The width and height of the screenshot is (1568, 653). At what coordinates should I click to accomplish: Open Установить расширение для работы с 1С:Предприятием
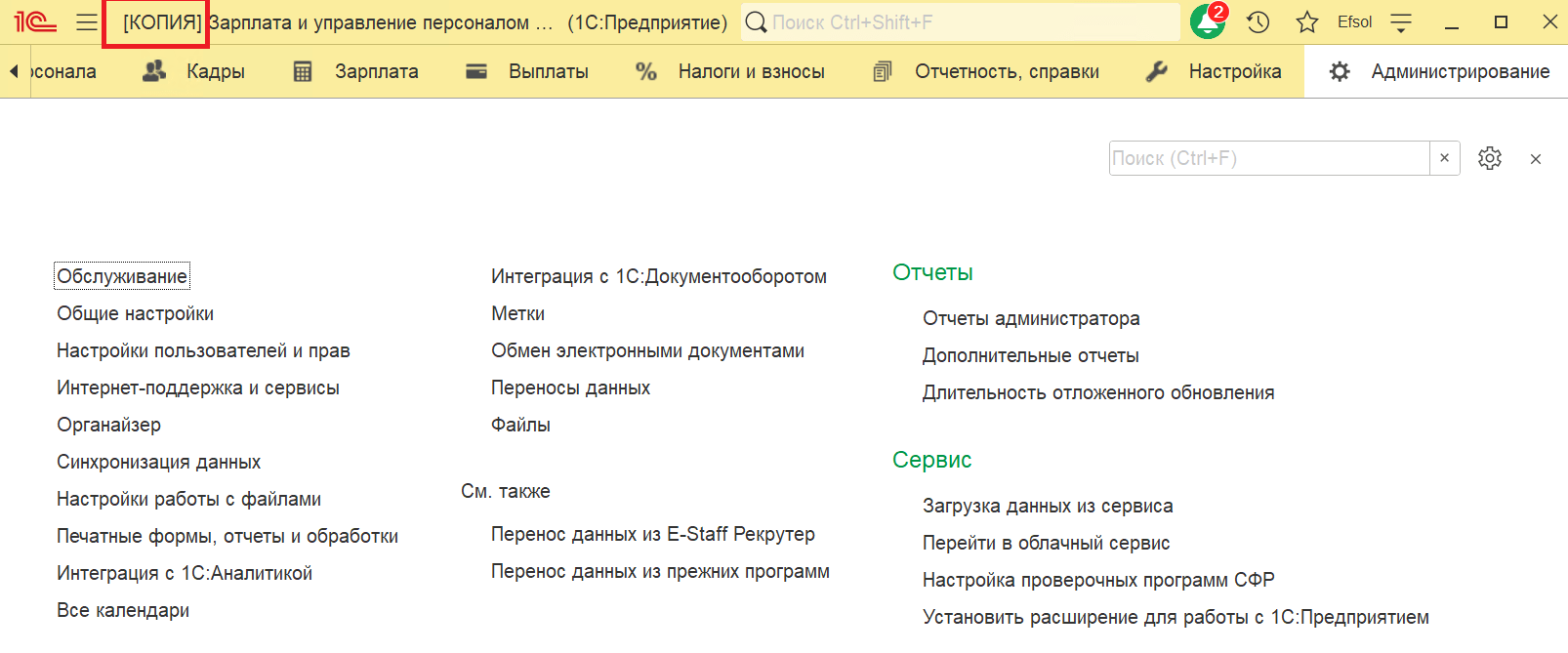click(1176, 617)
